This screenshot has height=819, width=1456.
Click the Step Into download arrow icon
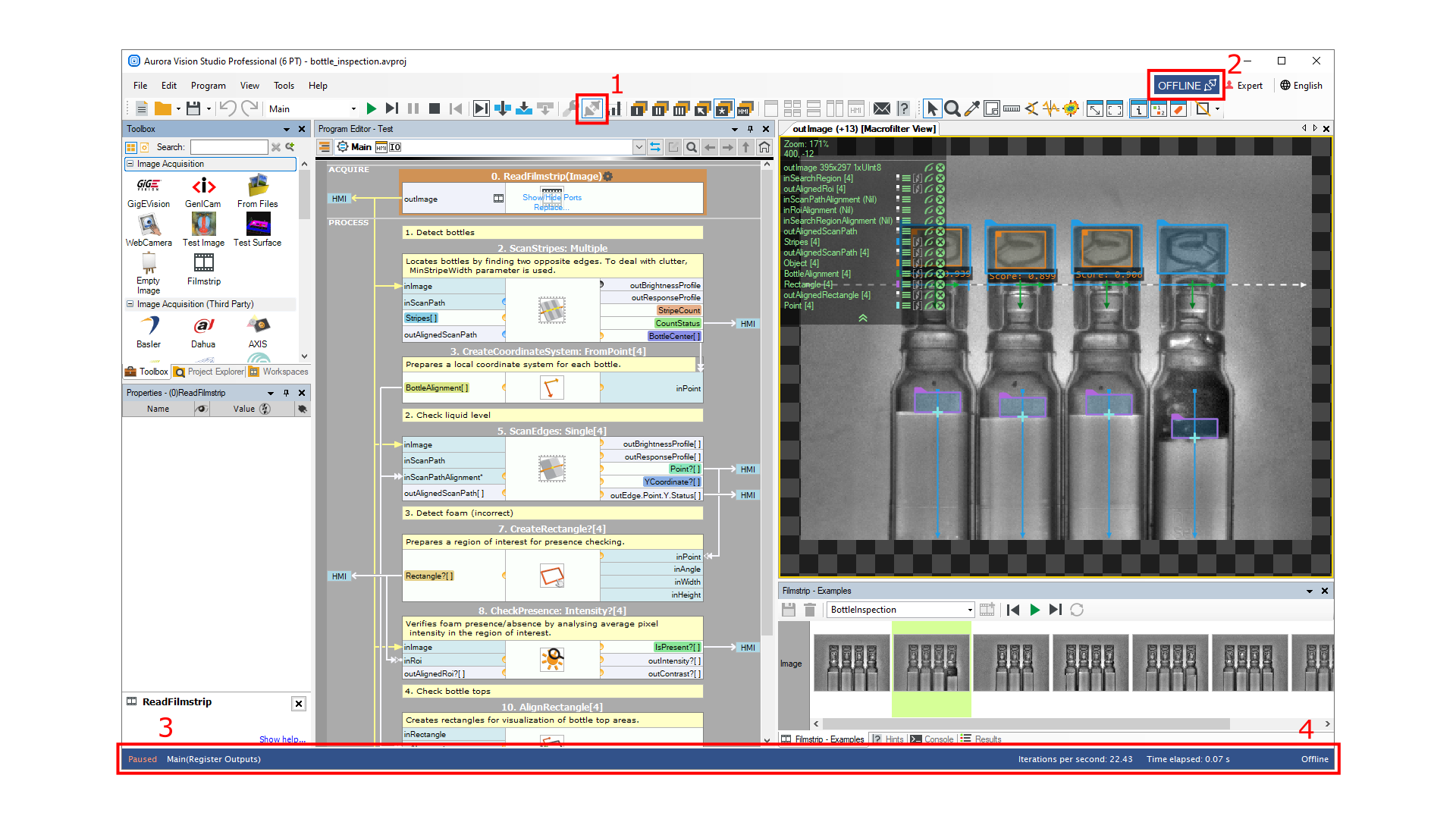524,108
